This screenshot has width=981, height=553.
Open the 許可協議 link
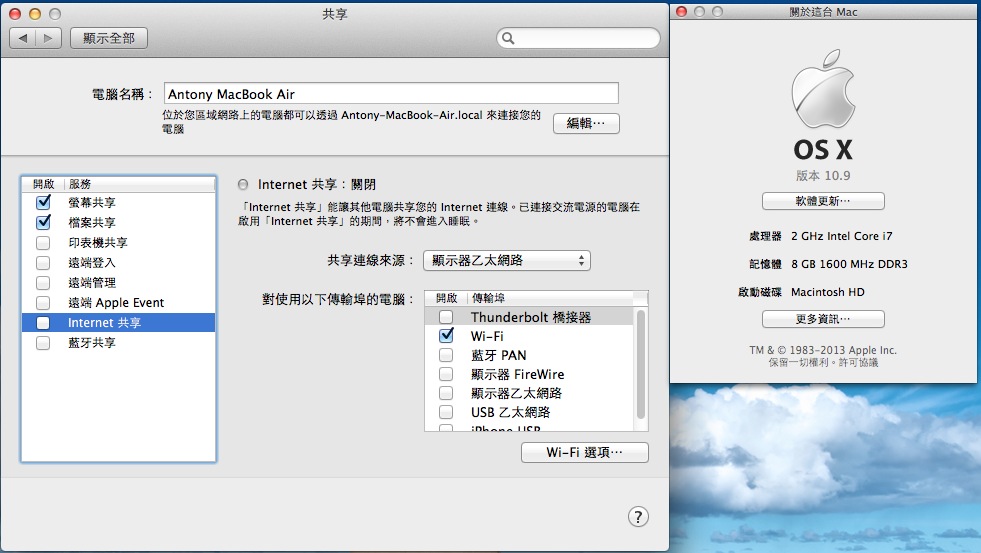coord(859,362)
